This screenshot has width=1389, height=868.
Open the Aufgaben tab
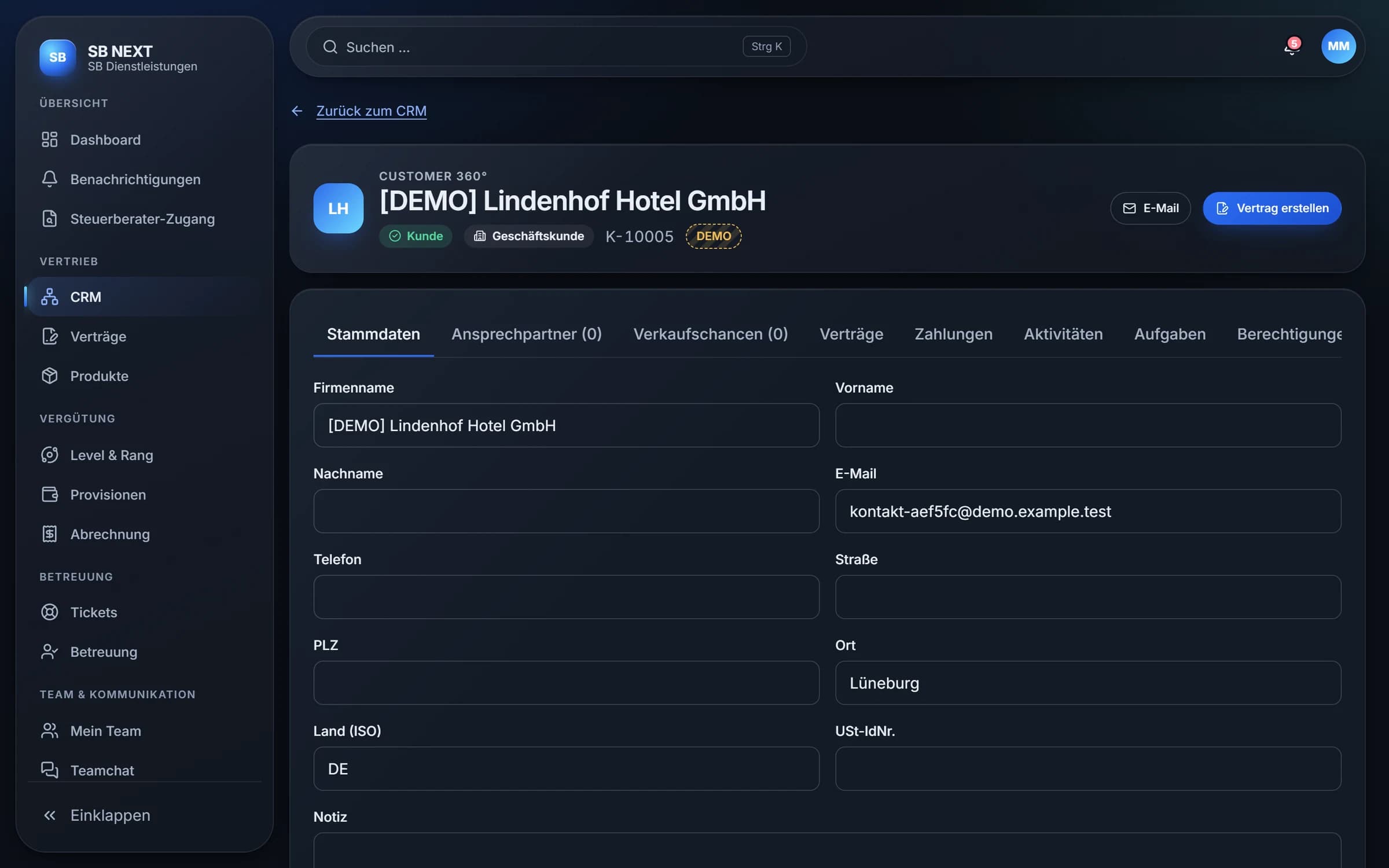pos(1170,334)
